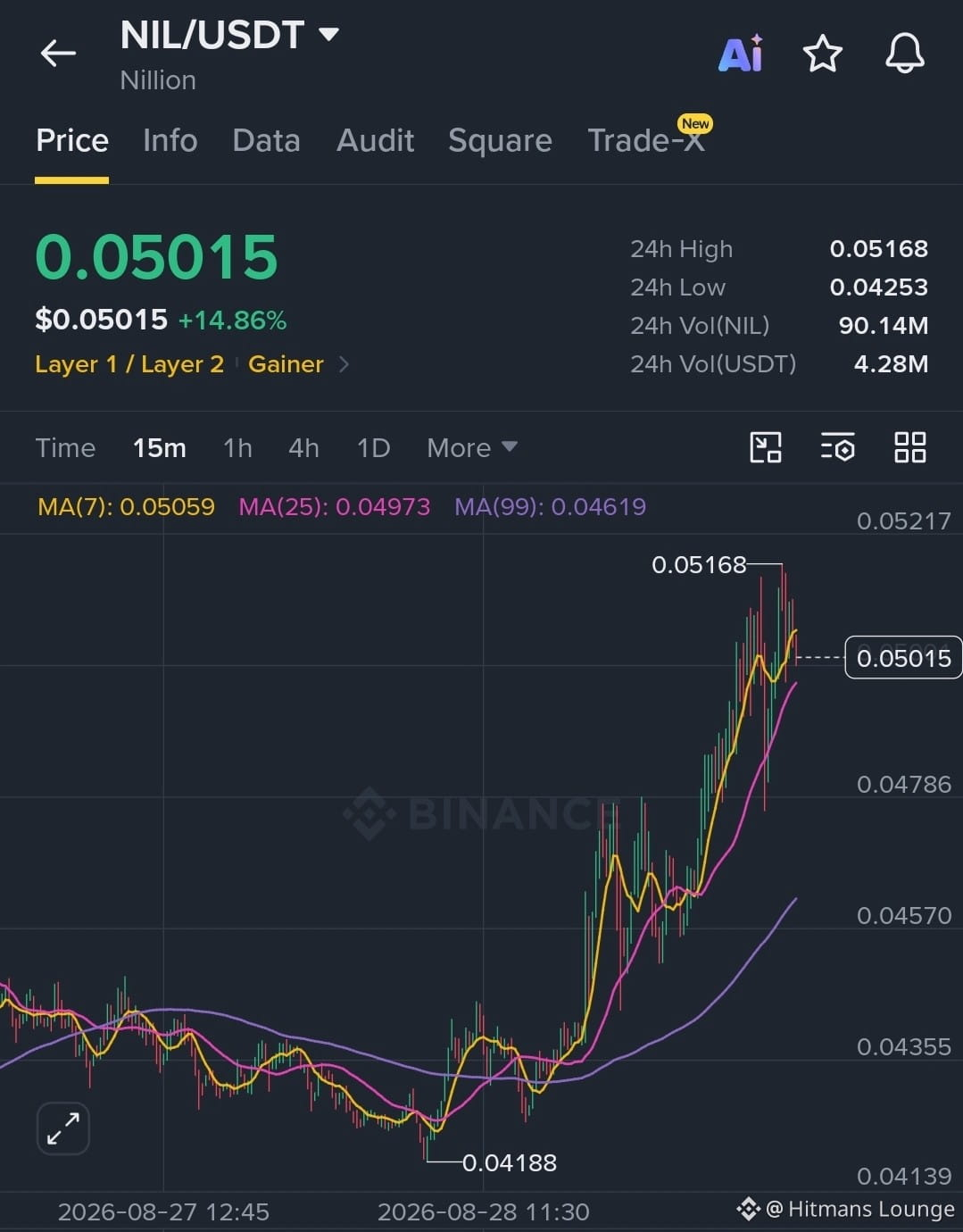Image resolution: width=963 pixels, height=1232 pixels.
Task: Click the 2026-08-27 12:45 date label
Action: tap(163, 1211)
